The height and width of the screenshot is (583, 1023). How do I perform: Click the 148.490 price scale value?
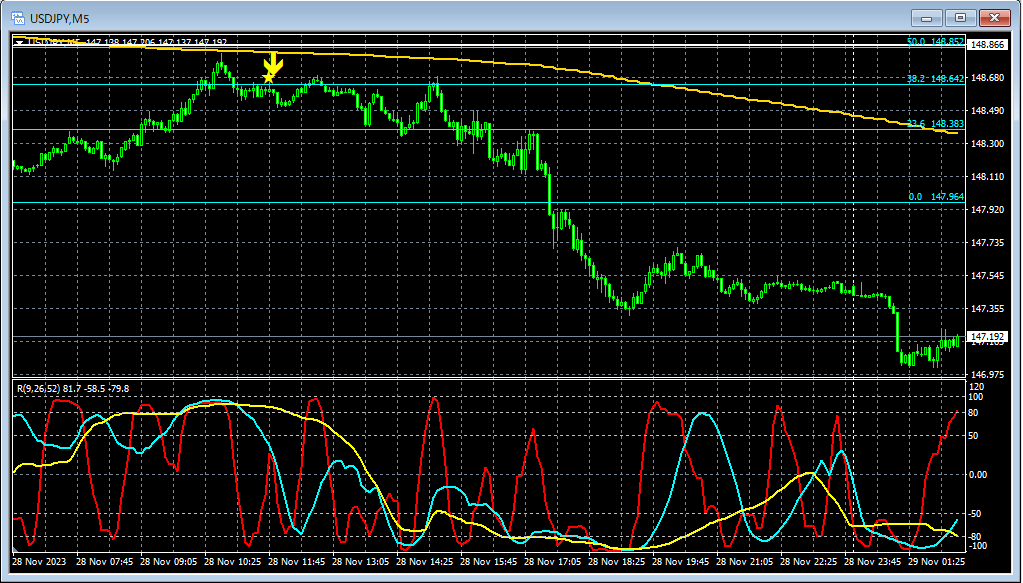(988, 111)
